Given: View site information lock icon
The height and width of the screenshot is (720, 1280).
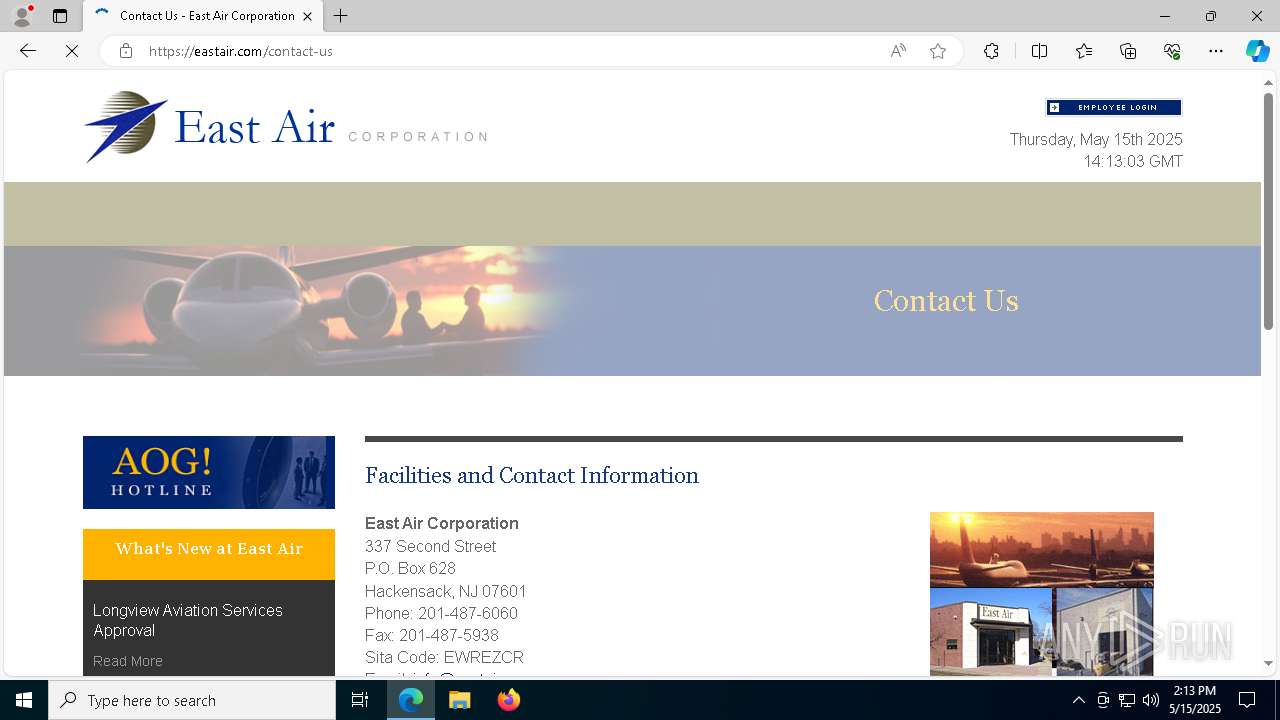Looking at the screenshot, I should point(126,51).
